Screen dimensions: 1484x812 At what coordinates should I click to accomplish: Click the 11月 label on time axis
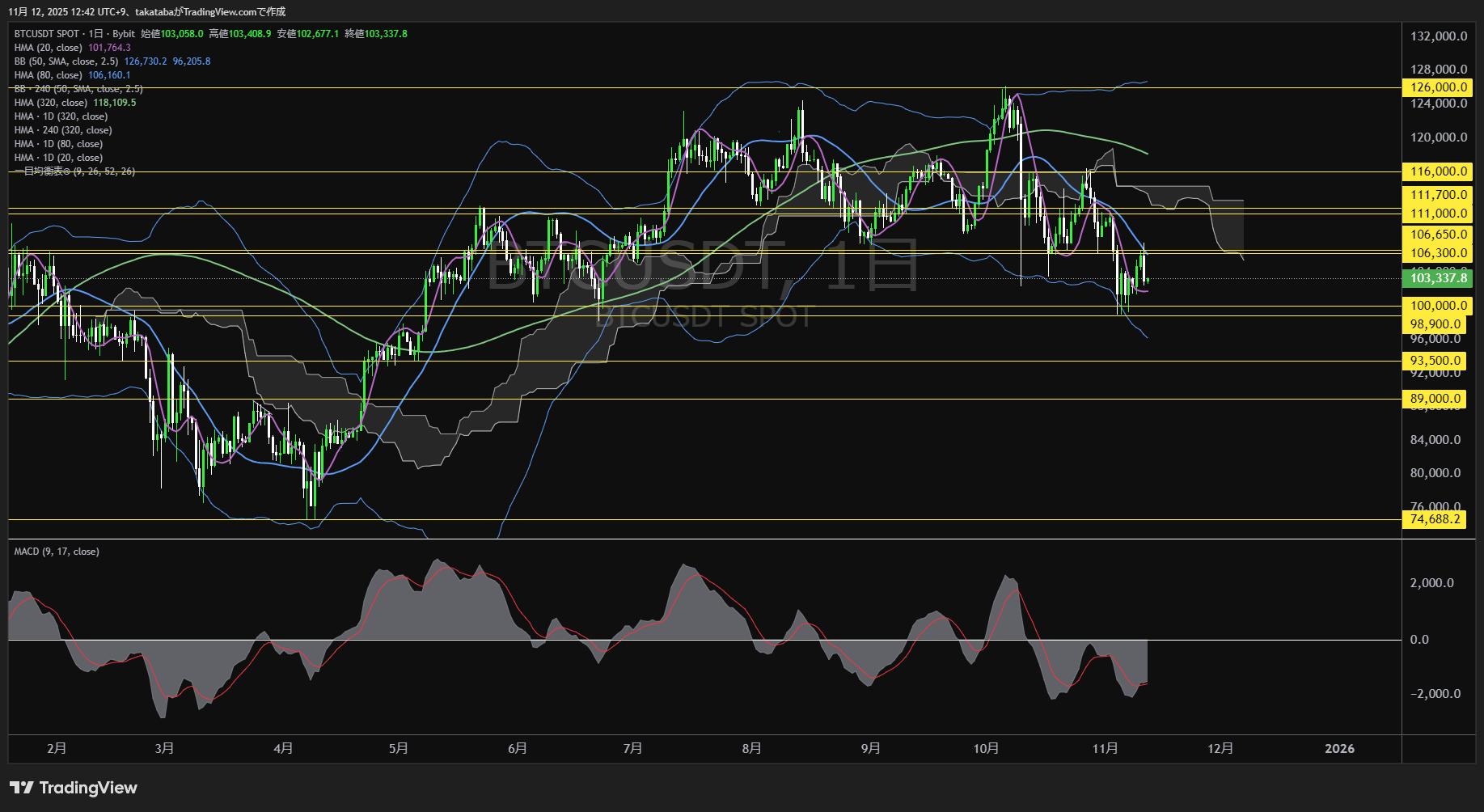tap(1105, 748)
